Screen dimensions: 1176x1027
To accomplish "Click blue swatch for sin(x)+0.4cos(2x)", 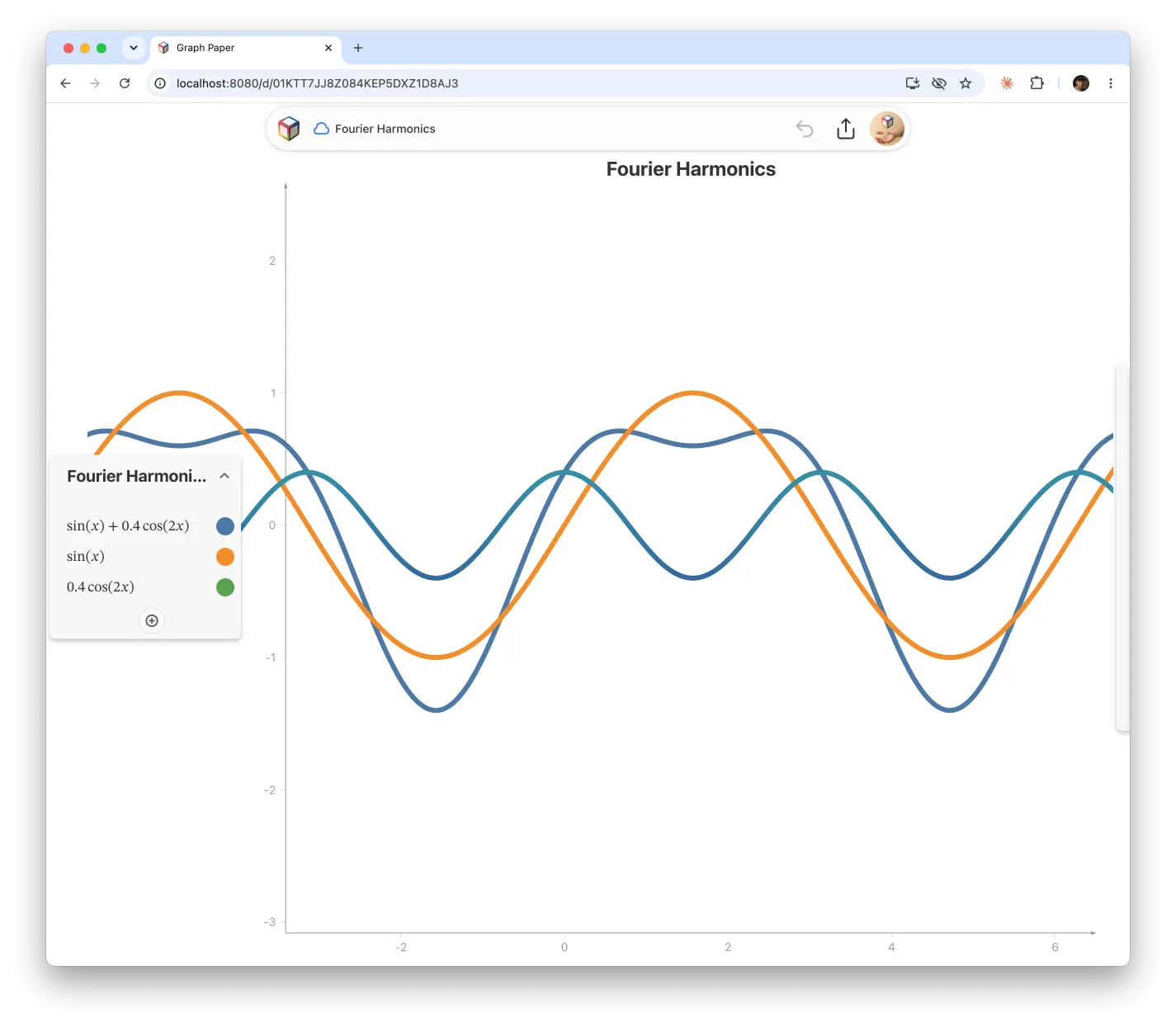I will tap(225, 526).
